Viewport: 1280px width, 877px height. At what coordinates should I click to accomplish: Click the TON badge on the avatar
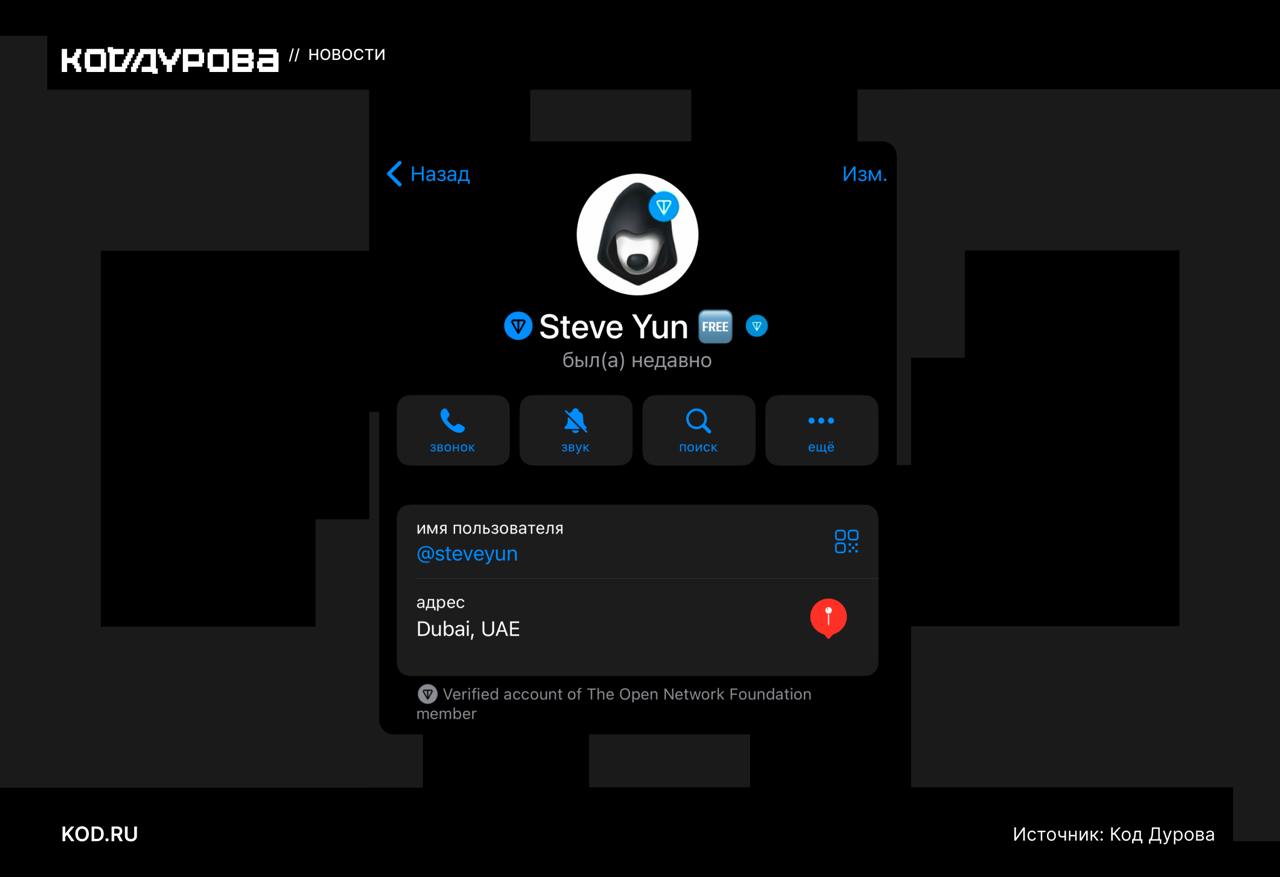pos(664,207)
